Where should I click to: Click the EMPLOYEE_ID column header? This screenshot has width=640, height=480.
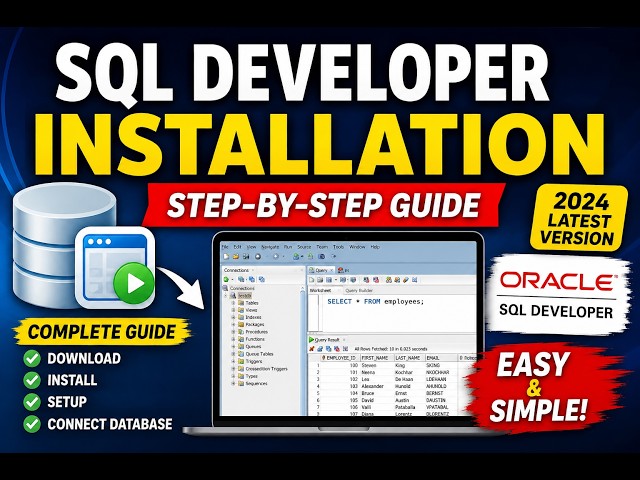341,358
